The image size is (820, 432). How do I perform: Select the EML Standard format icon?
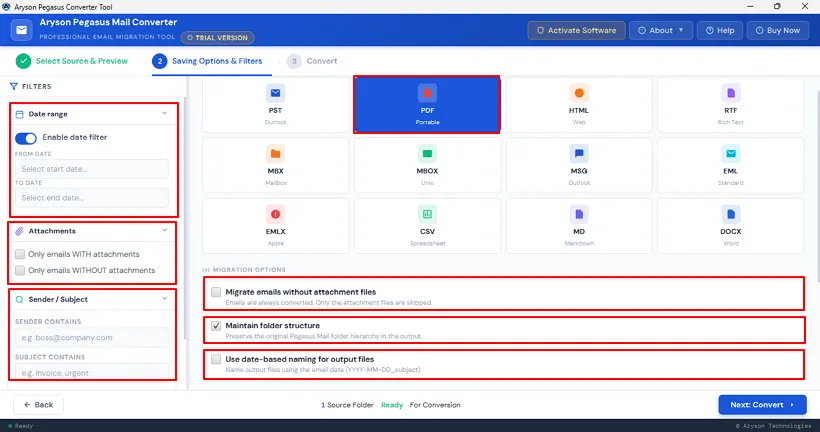(731, 154)
